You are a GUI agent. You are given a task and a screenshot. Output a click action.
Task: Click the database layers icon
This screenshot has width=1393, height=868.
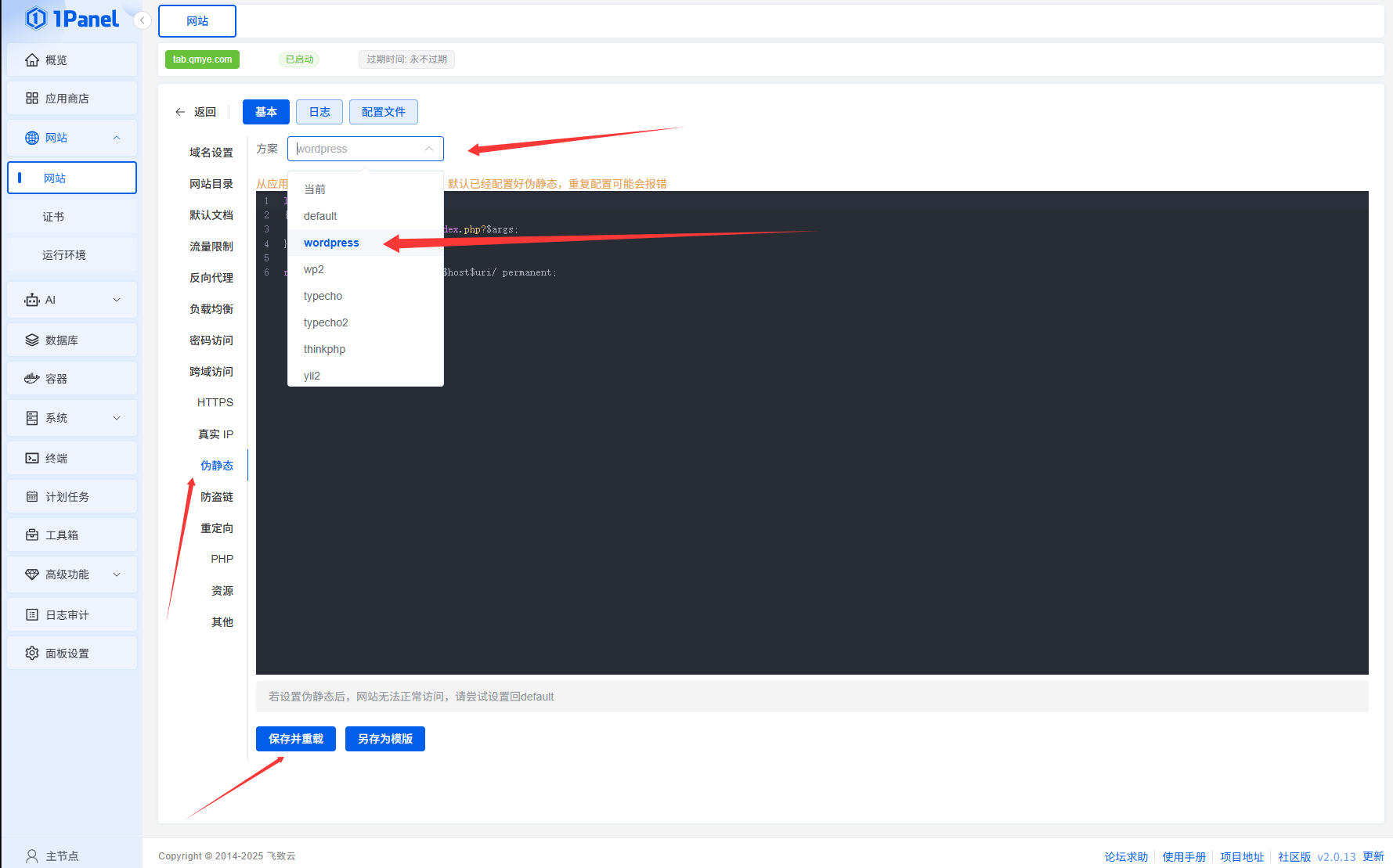[x=32, y=340]
